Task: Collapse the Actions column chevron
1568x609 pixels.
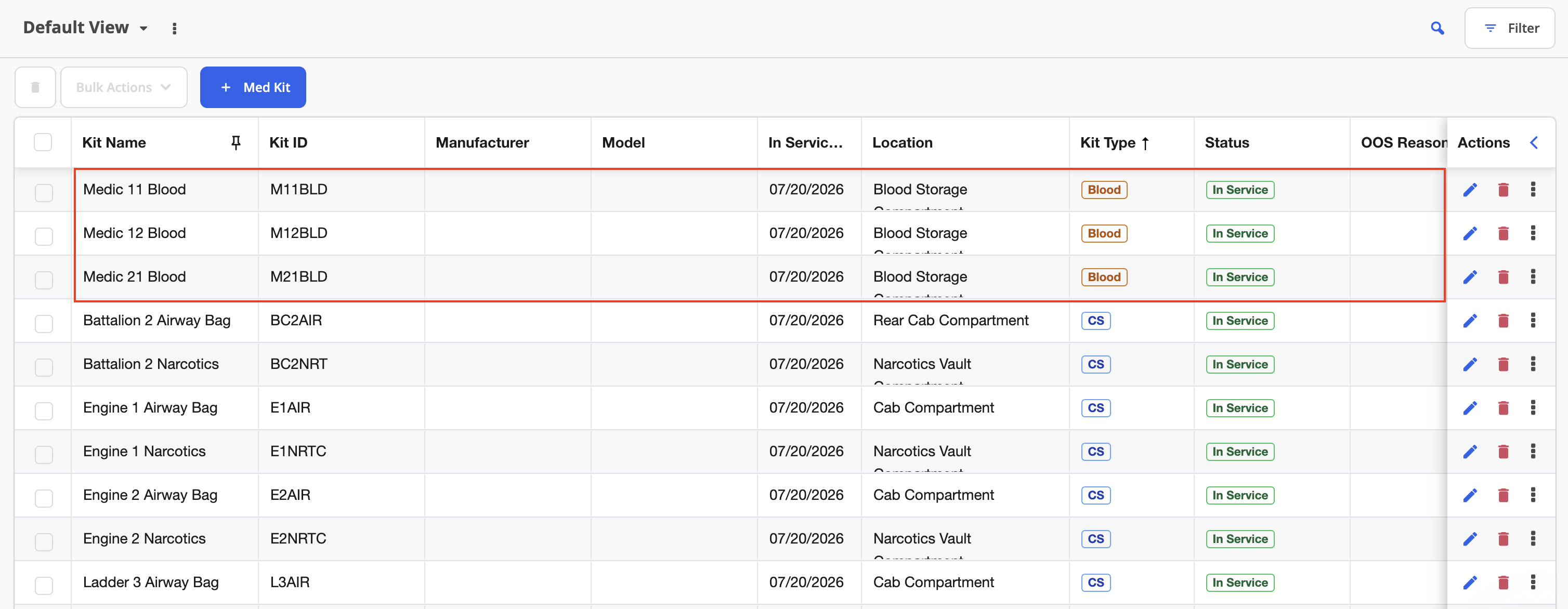Action: click(1534, 142)
